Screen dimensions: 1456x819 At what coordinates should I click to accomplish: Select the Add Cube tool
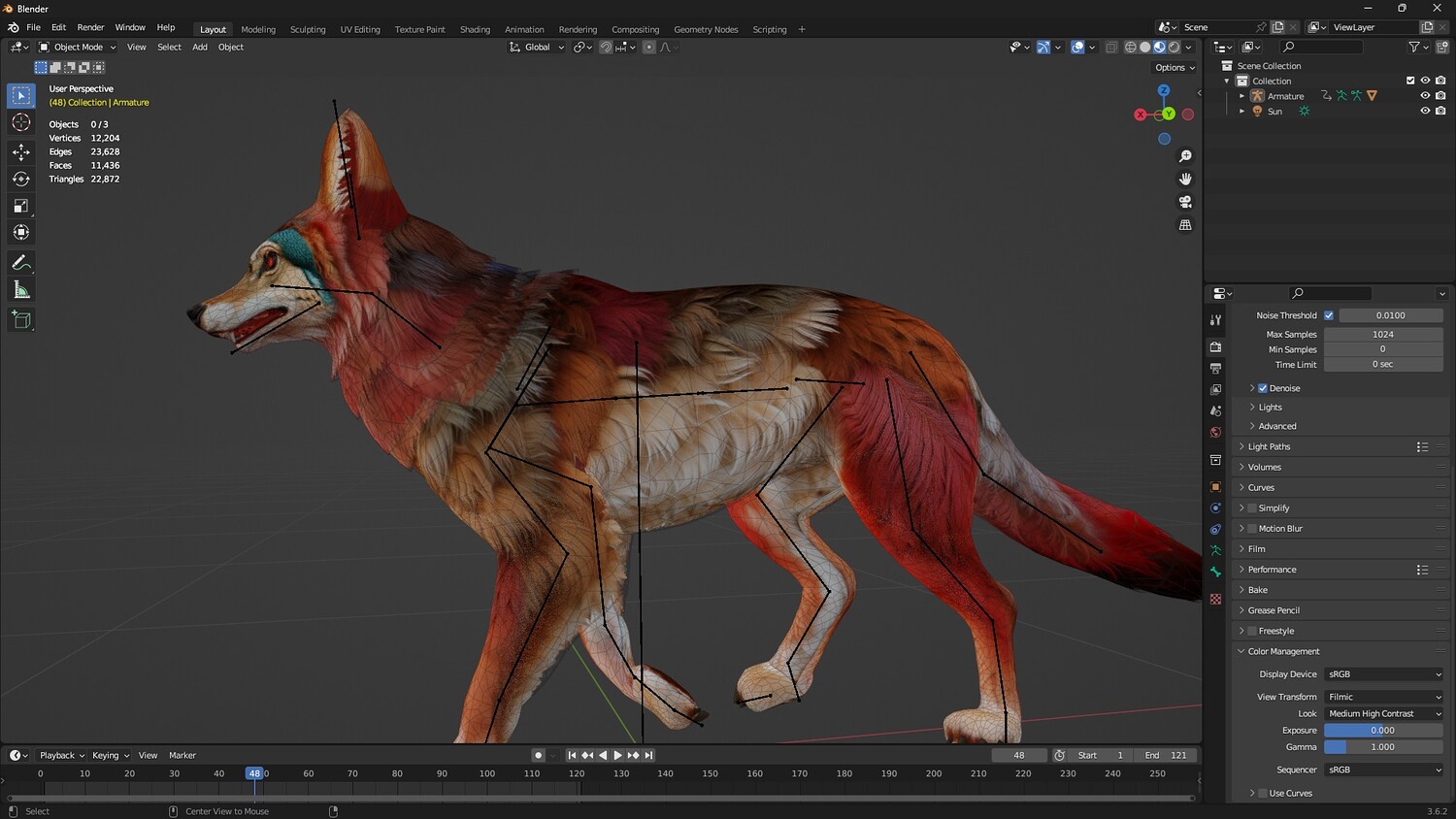(x=20, y=319)
